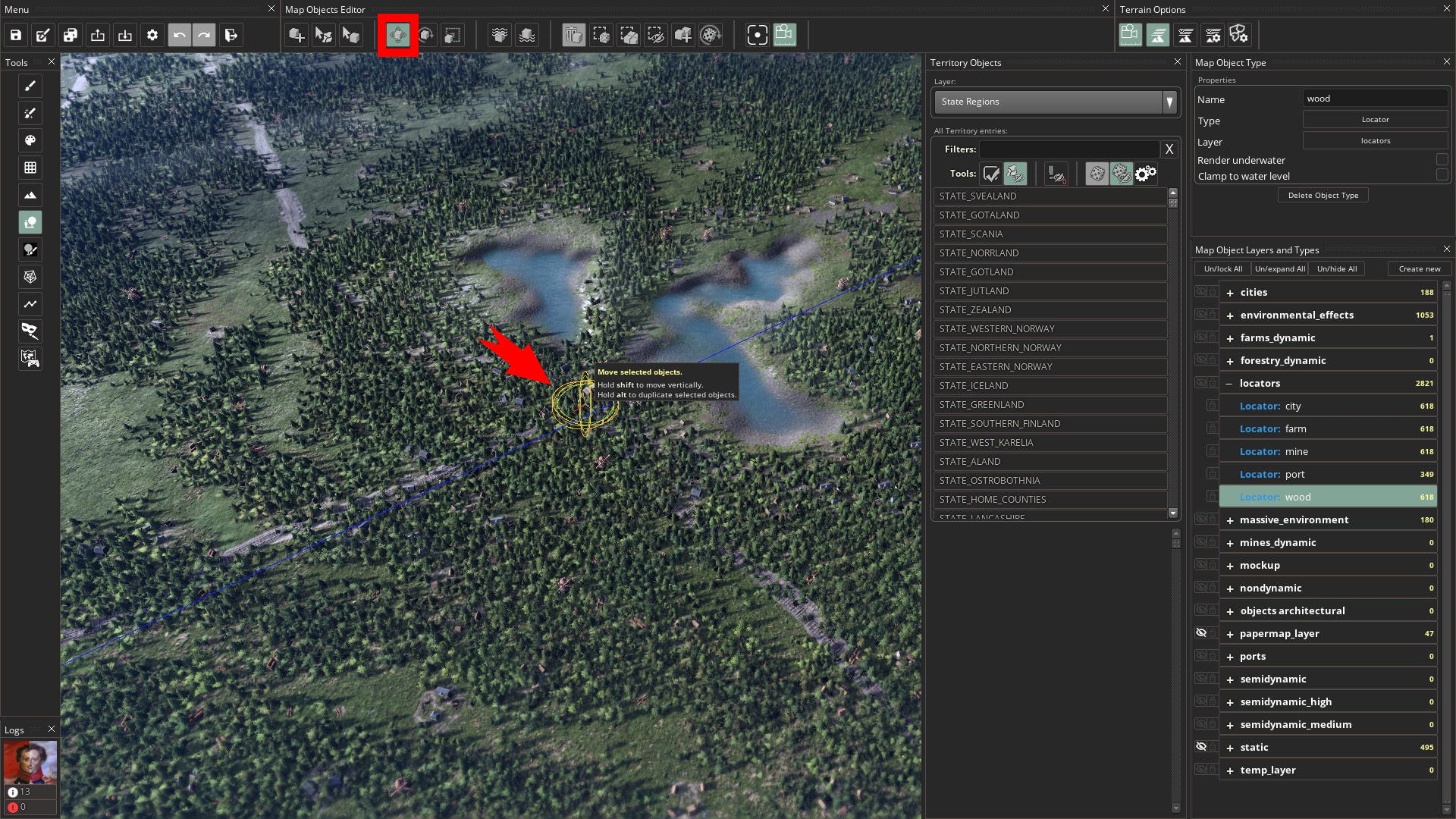Click the object selection tool icon
Screen dimensions: 1456x819
(x=350, y=35)
